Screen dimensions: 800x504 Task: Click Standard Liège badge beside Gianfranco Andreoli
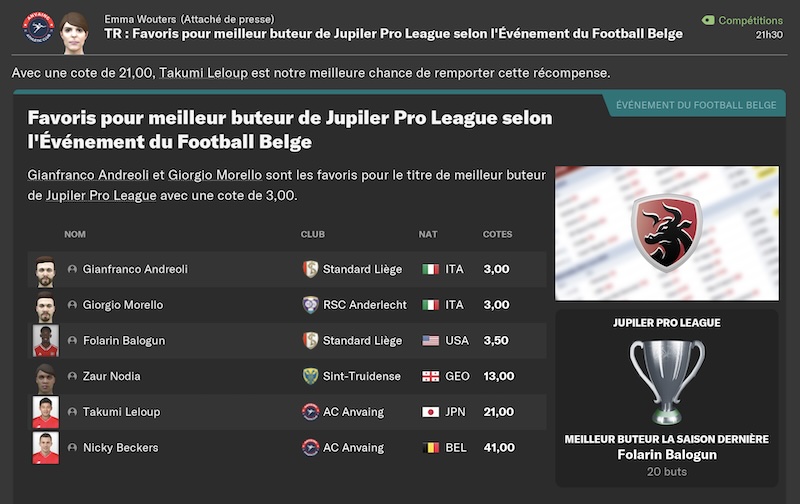(310, 269)
